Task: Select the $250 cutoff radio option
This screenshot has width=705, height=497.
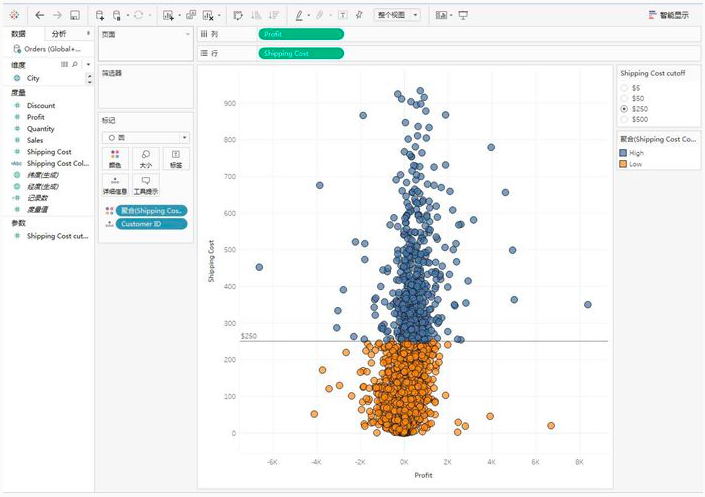Action: coord(624,109)
